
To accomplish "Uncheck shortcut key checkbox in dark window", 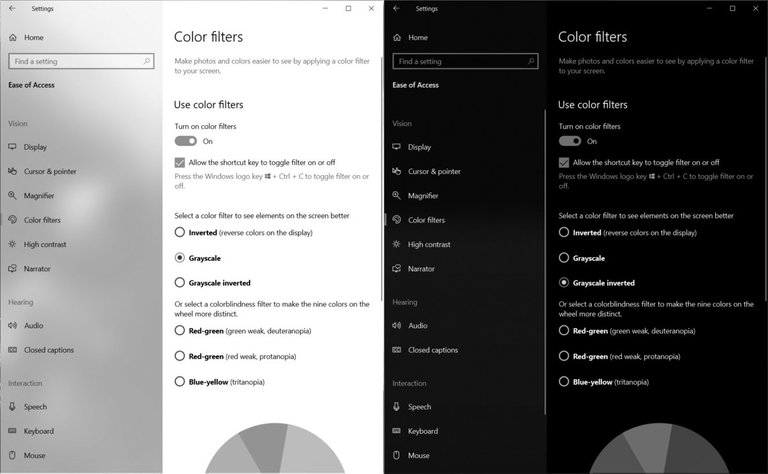I will click(x=564, y=162).
